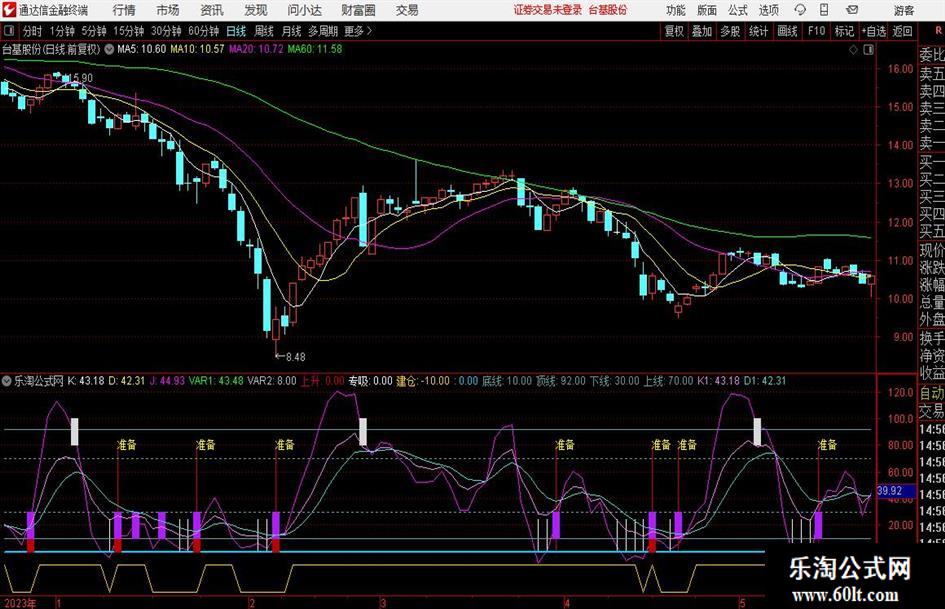
Task: Click the 8.48 low price marker
Action: point(290,357)
